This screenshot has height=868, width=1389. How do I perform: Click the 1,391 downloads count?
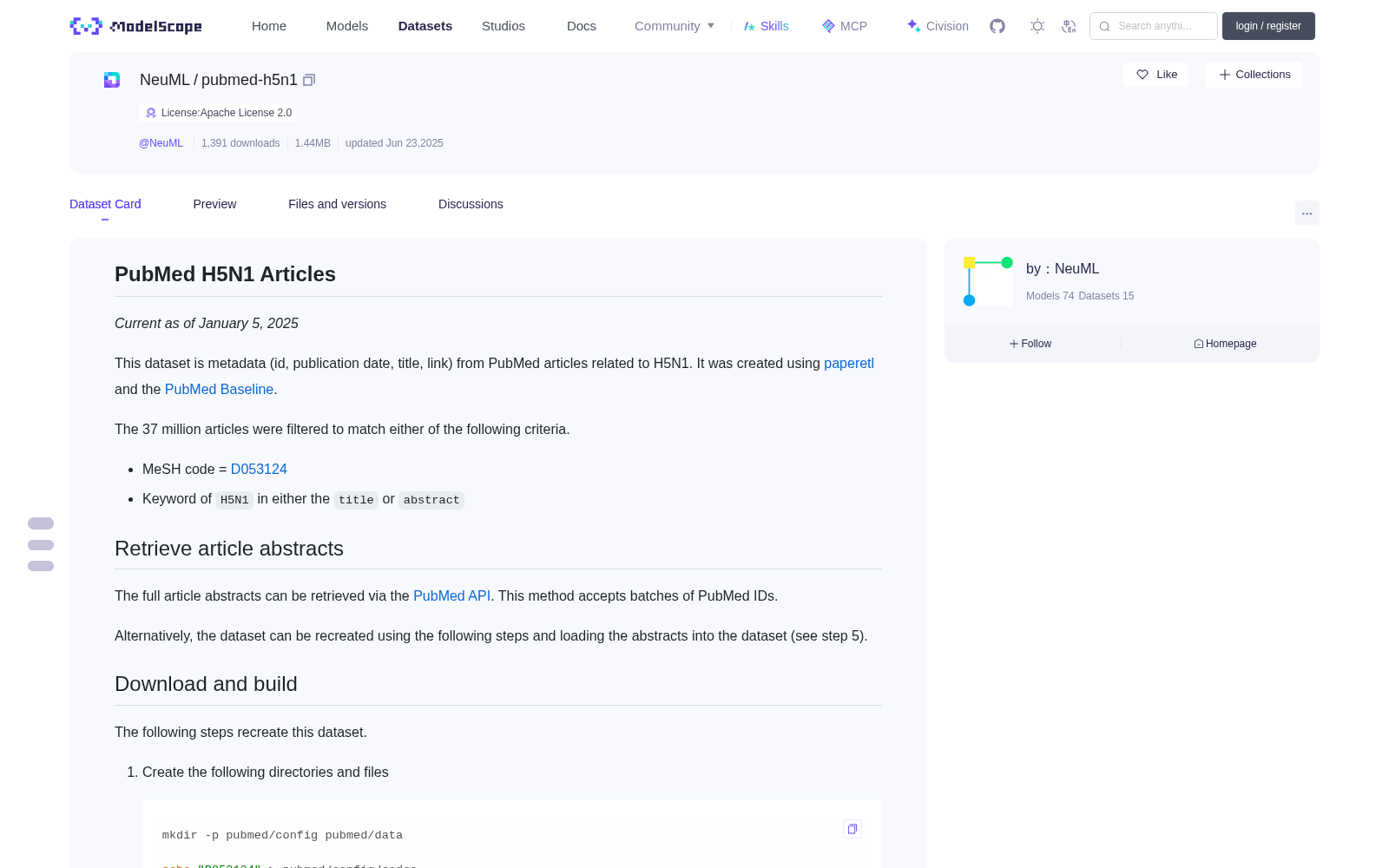(x=240, y=143)
